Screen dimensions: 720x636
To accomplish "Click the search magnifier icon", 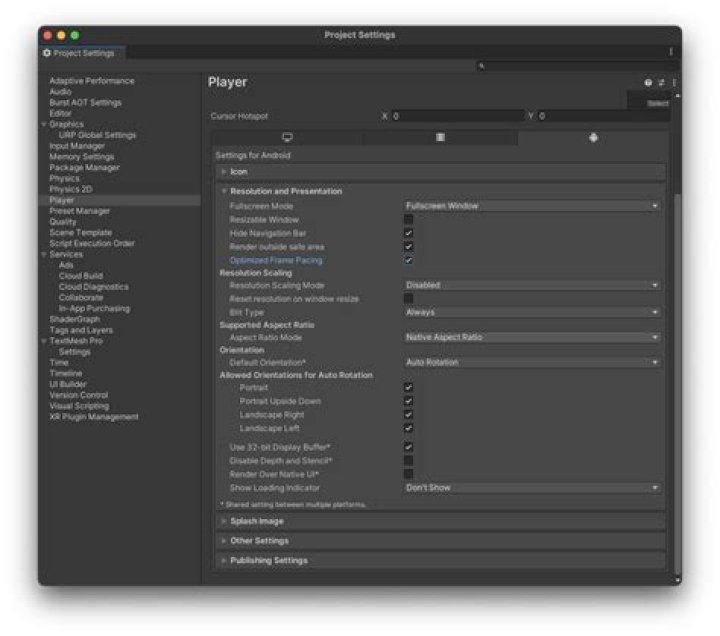I will tap(481, 66).
